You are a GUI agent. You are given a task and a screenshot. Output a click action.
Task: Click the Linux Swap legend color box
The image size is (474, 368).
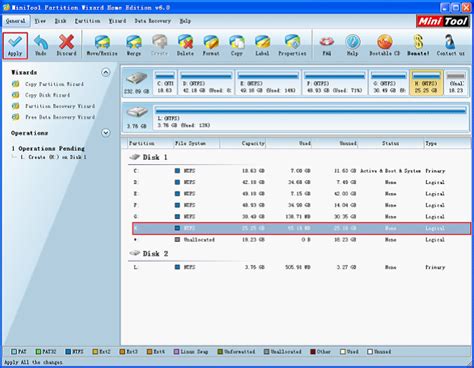tap(176, 352)
